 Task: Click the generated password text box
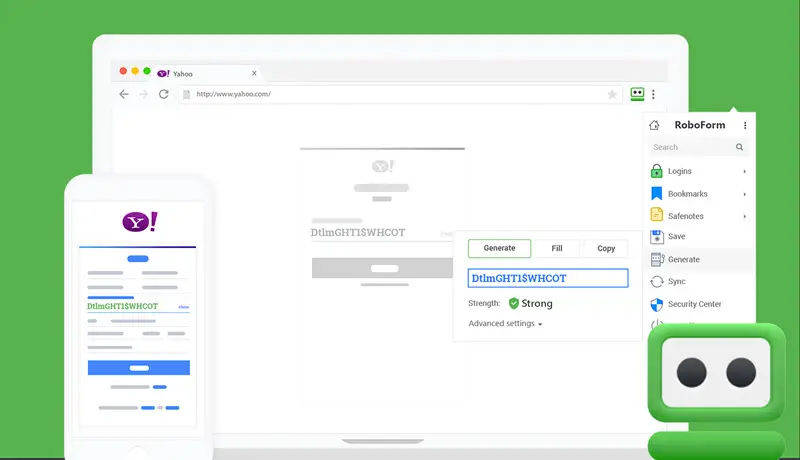click(x=548, y=278)
